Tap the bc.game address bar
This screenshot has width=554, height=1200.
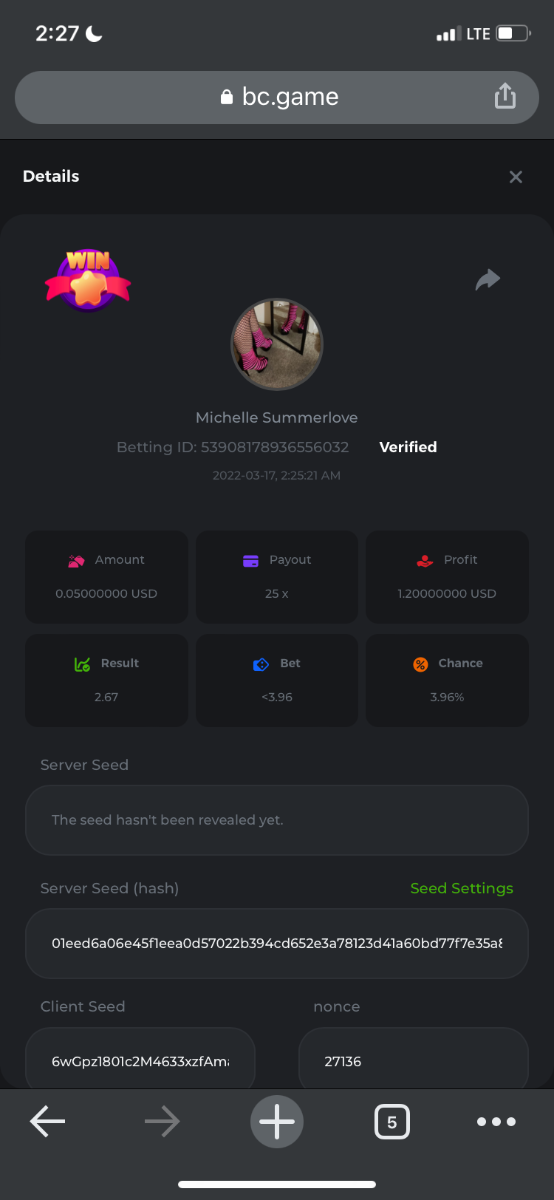(277, 97)
